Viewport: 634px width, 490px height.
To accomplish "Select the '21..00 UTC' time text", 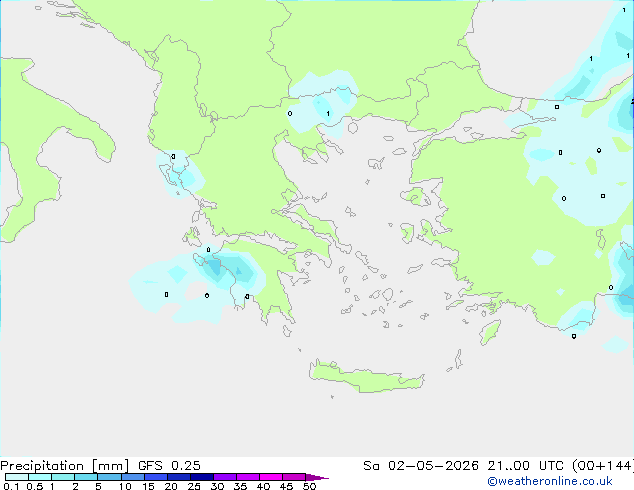I will tap(526, 466).
